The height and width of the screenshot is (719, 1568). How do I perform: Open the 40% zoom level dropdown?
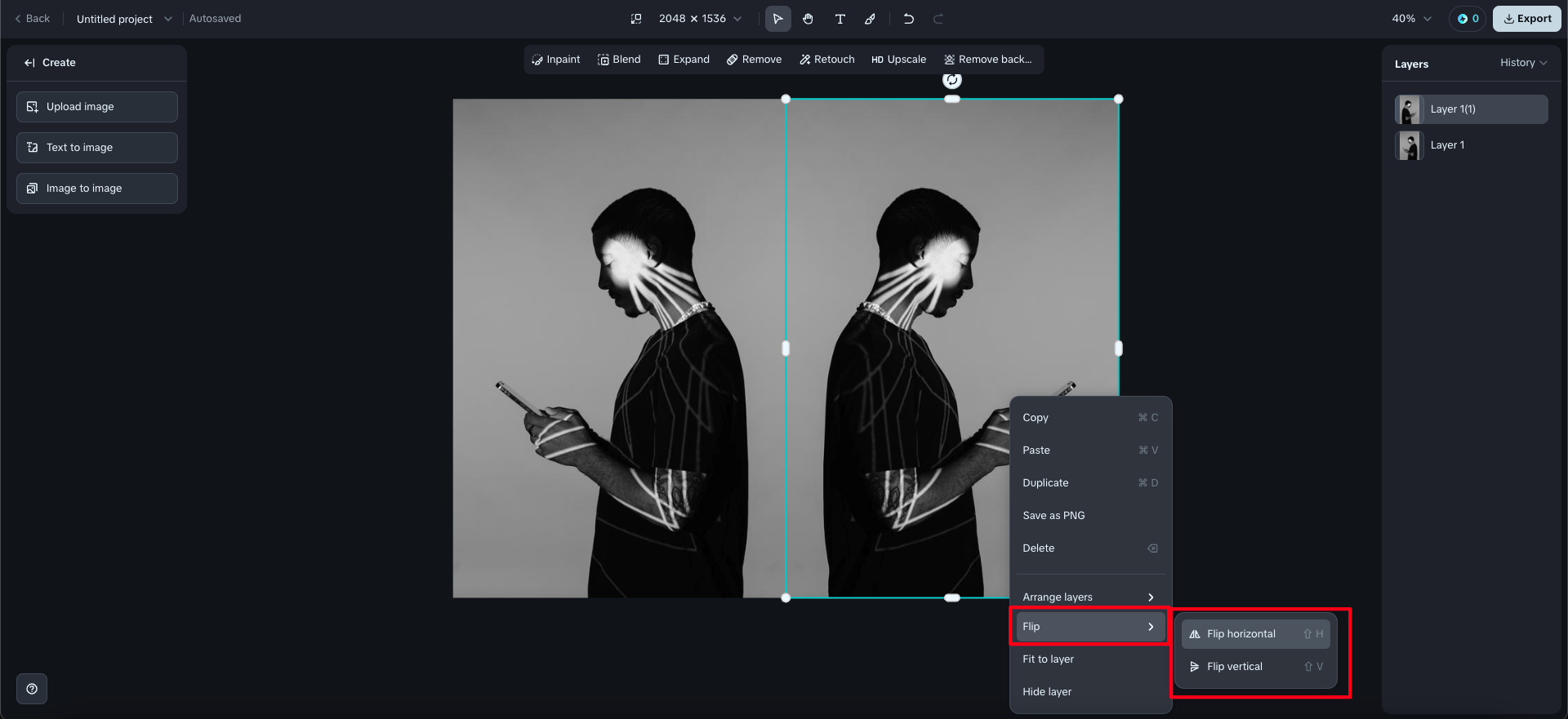pyautogui.click(x=1411, y=19)
